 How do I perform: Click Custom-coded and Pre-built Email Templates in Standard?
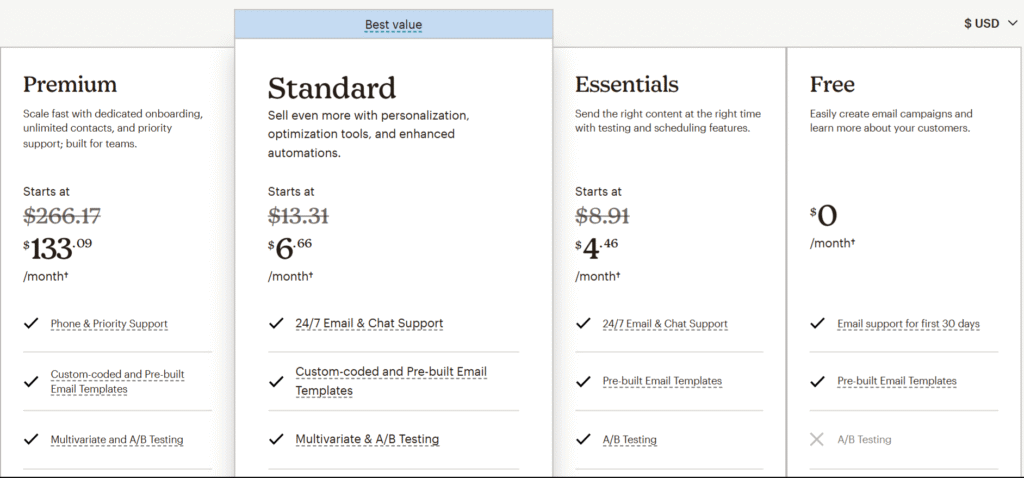pos(391,381)
